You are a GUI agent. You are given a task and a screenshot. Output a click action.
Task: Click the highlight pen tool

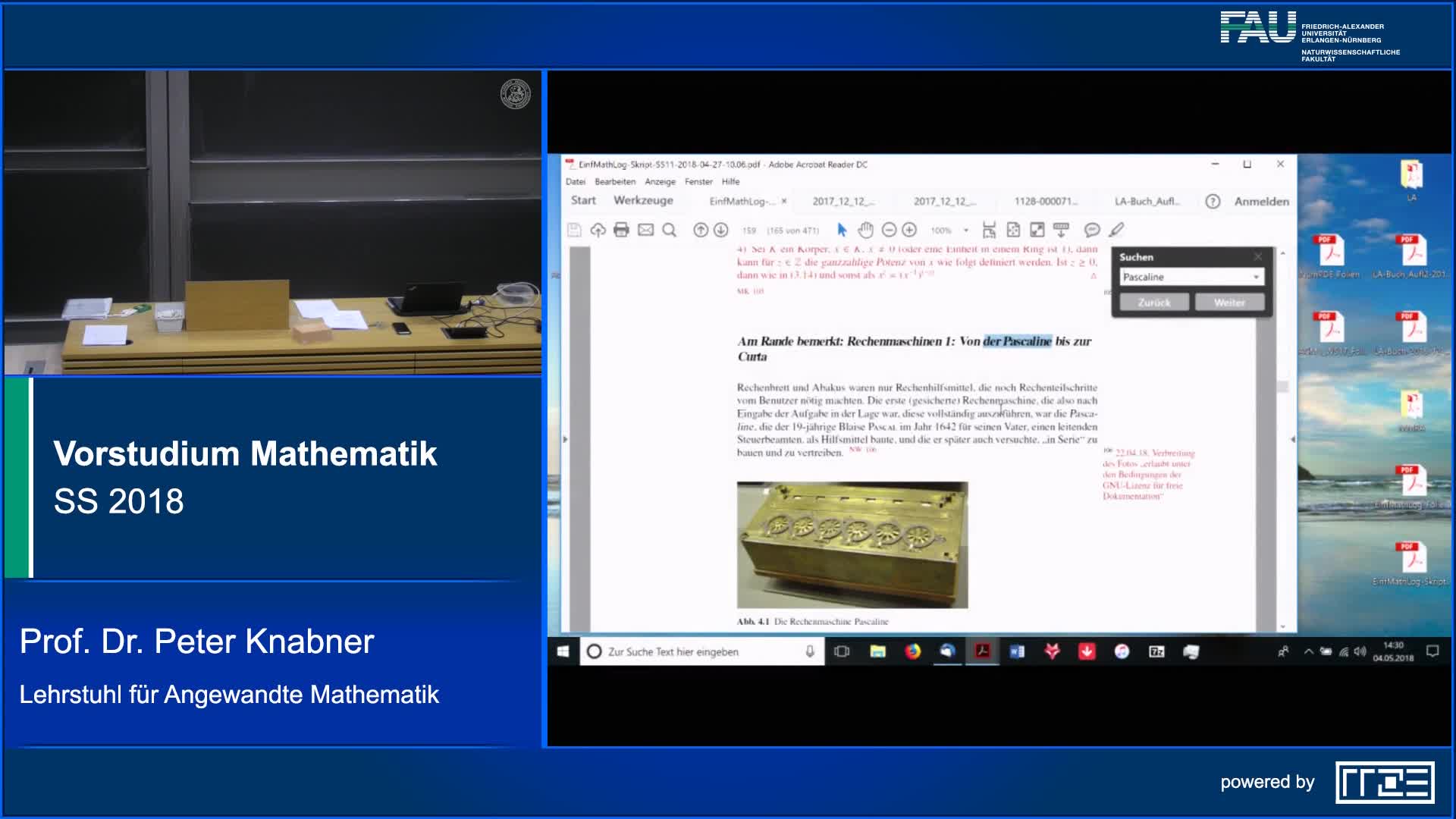(1116, 230)
